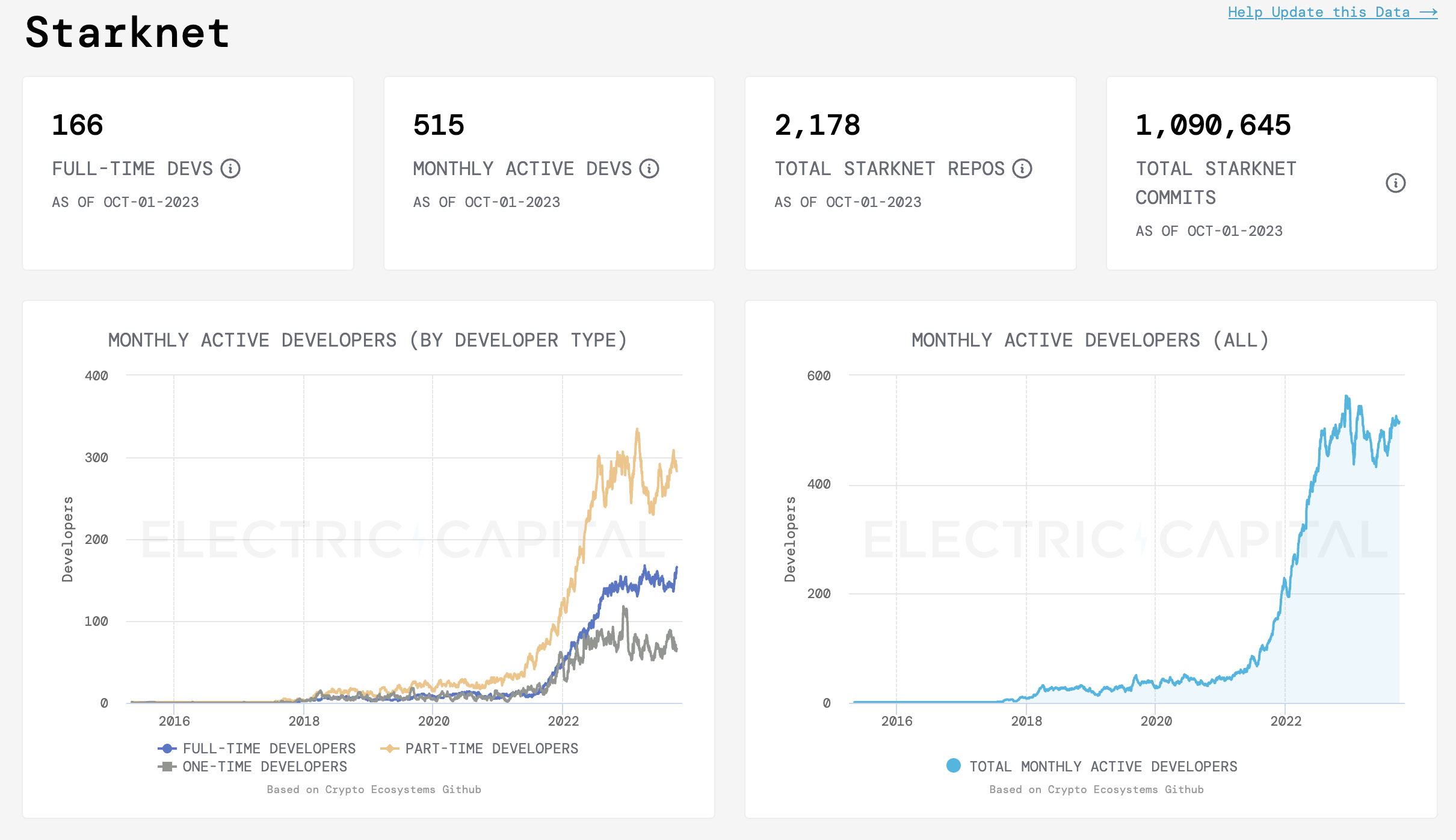Click the Total Monthly Active Developers legend dot
This screenshot has height=840, width=1456.
pyautogui.click(x=954, y=765)
